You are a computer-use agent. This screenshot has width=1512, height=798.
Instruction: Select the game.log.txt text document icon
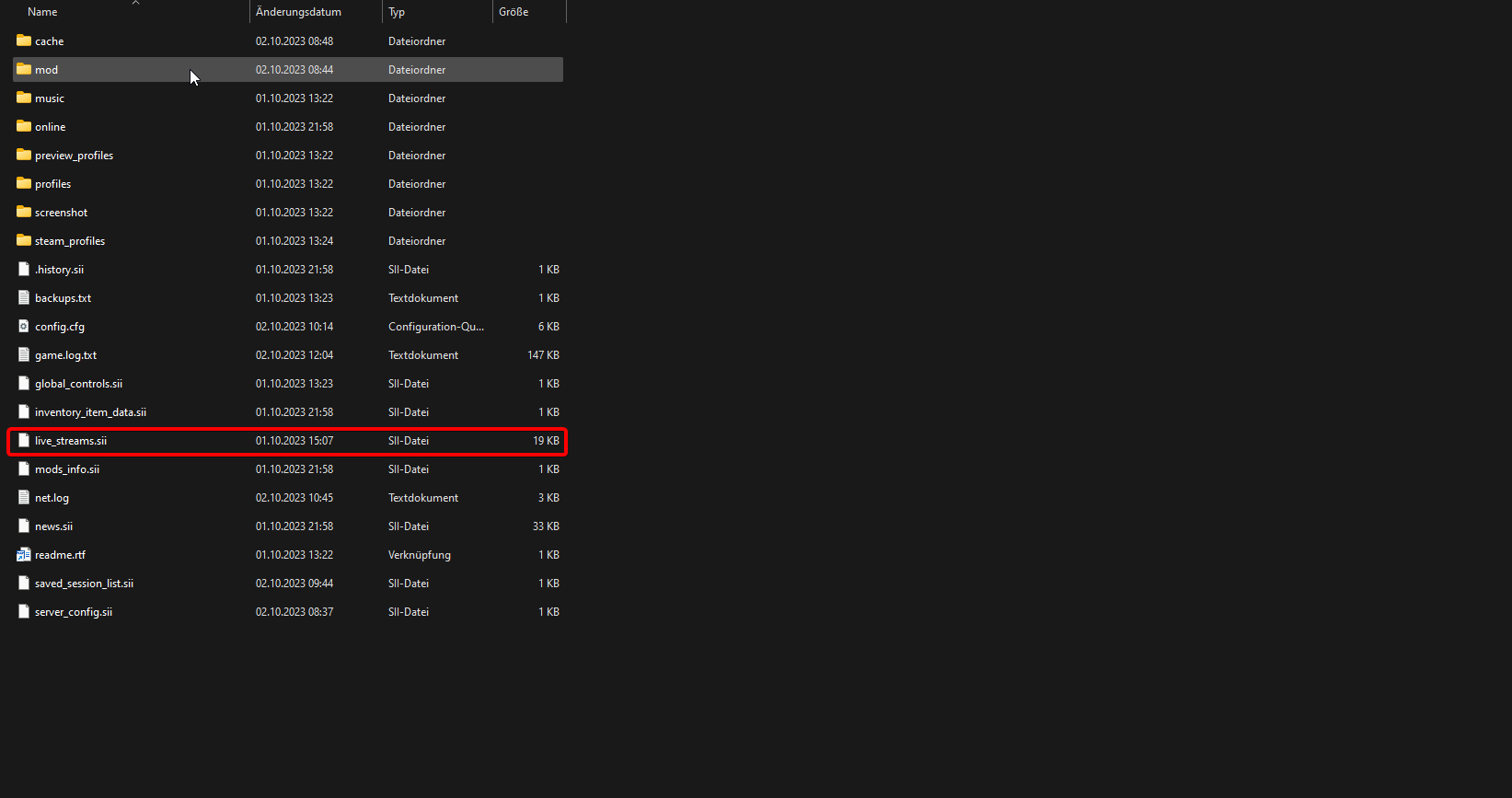[24, 354]
